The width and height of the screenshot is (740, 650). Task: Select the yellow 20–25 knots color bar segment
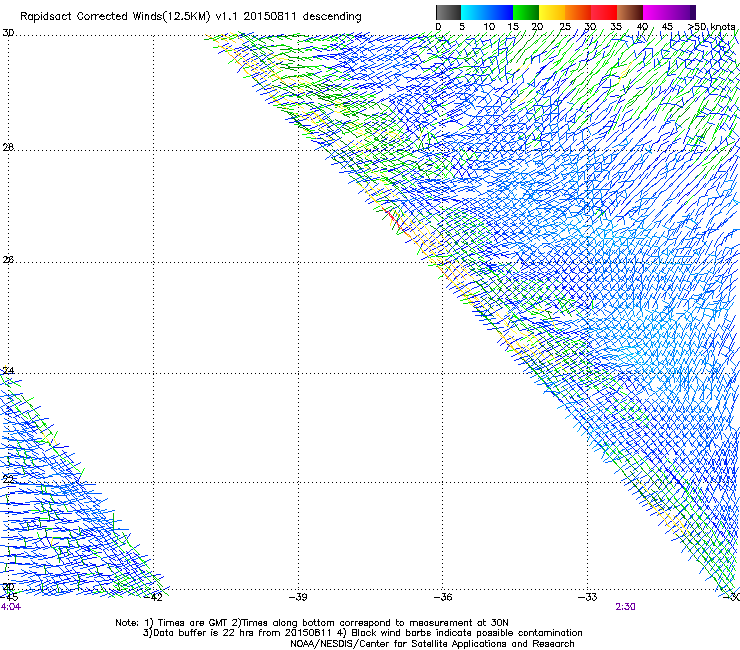tap(552, 12)
